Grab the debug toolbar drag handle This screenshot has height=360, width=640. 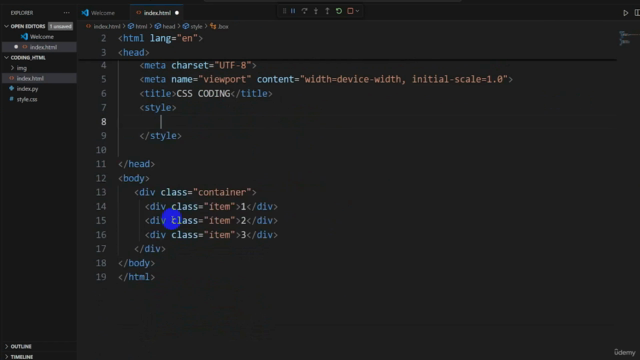pyautogui.click(x=284, y=11)
